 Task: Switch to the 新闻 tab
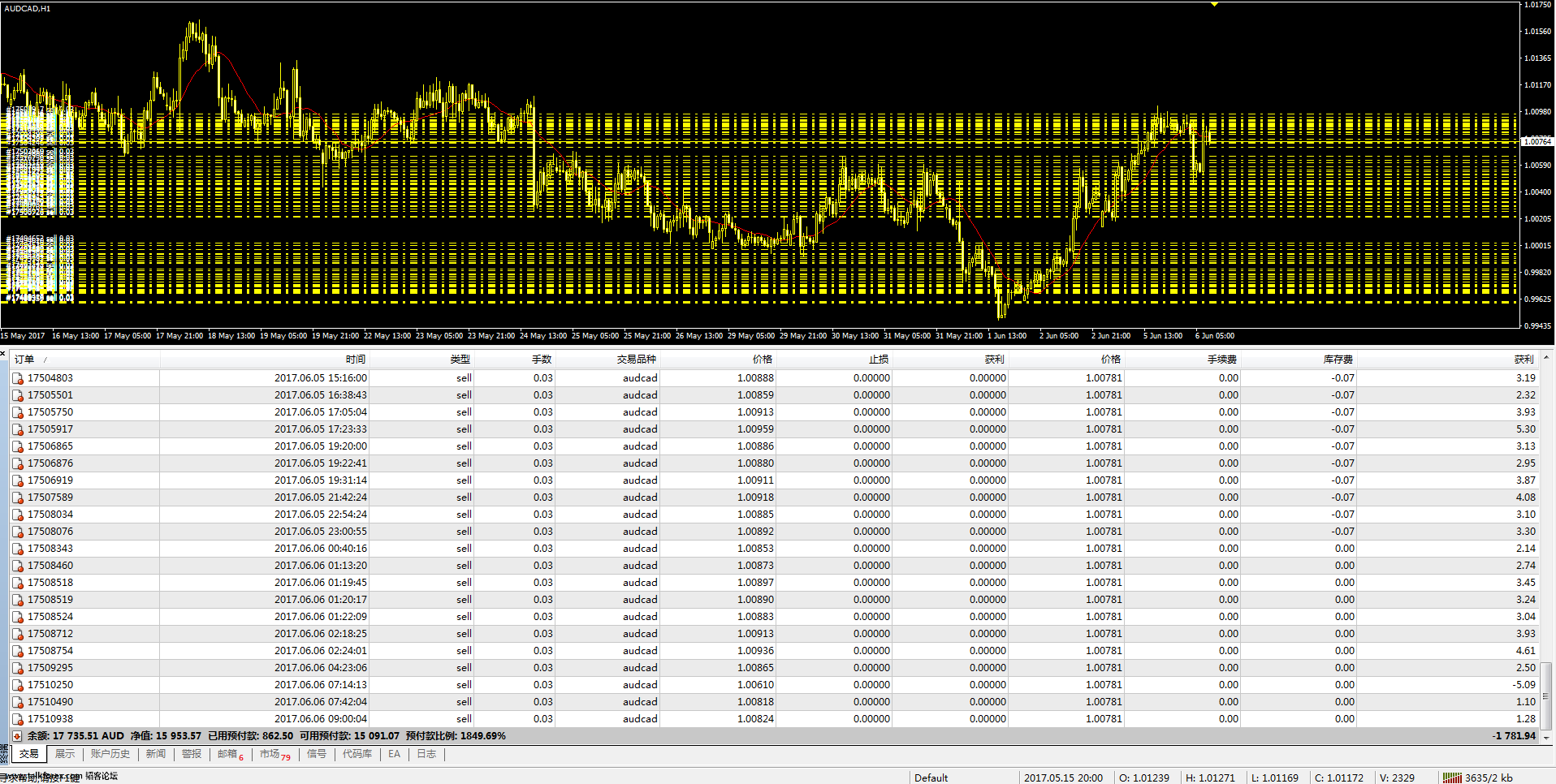156,754
